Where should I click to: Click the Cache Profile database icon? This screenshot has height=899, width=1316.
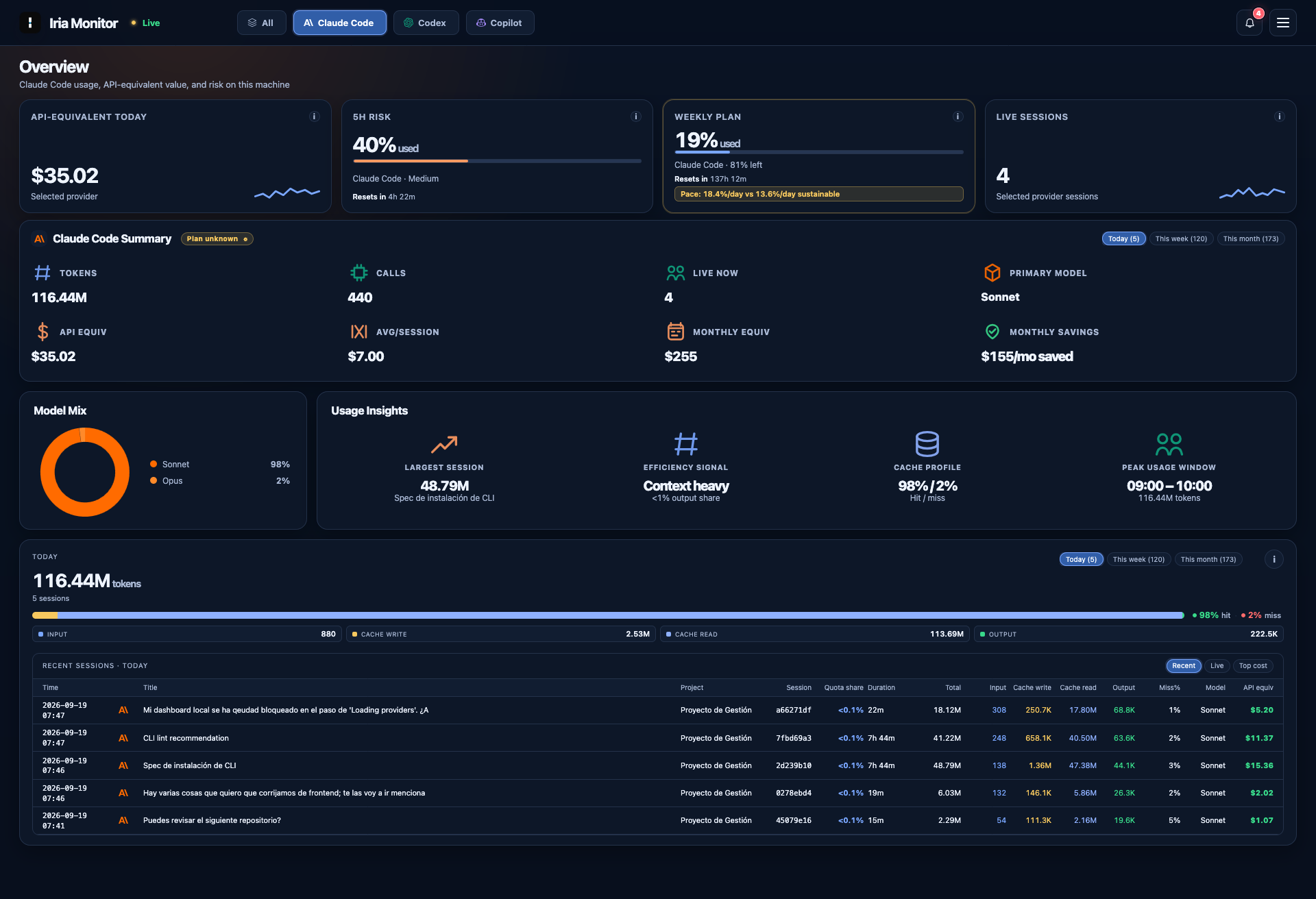[927, 444]
